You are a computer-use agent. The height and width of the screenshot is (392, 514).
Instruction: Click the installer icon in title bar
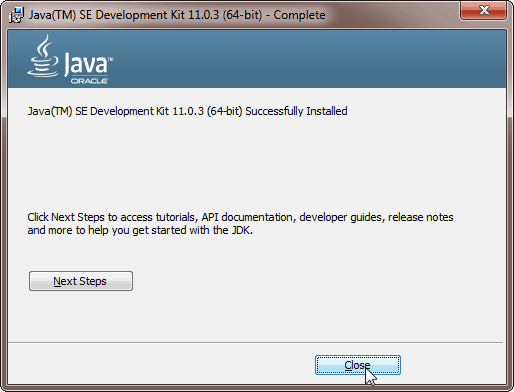point(16,15)
